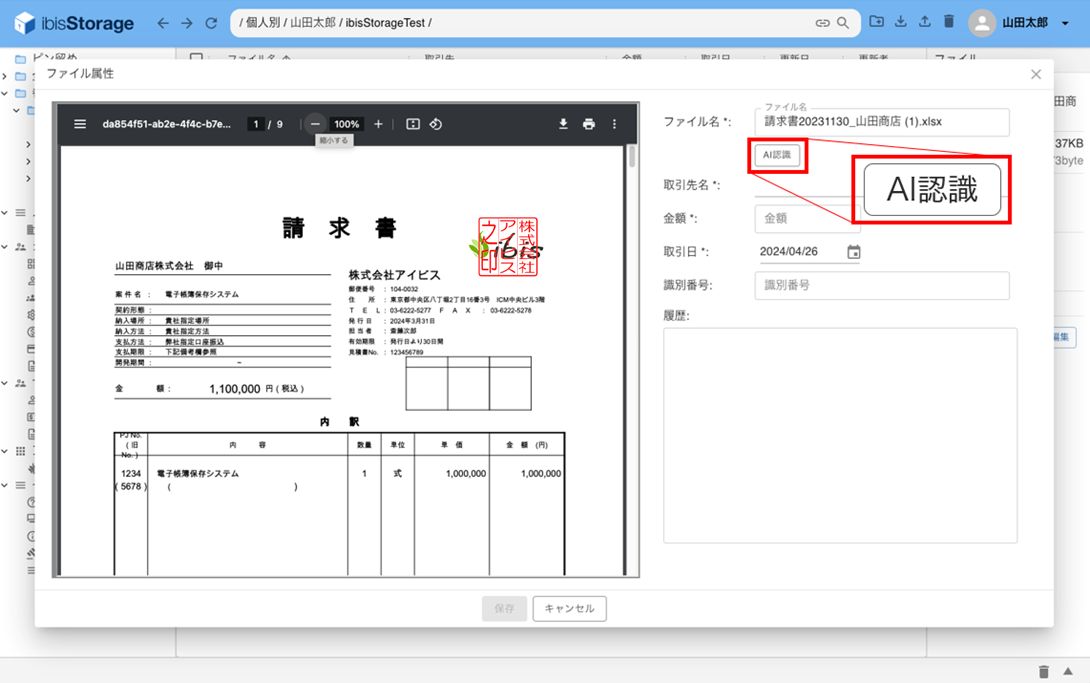Cancel editing with the キャンセル button
Viewport: 1090px width, 683px height.
click(569, 608)
